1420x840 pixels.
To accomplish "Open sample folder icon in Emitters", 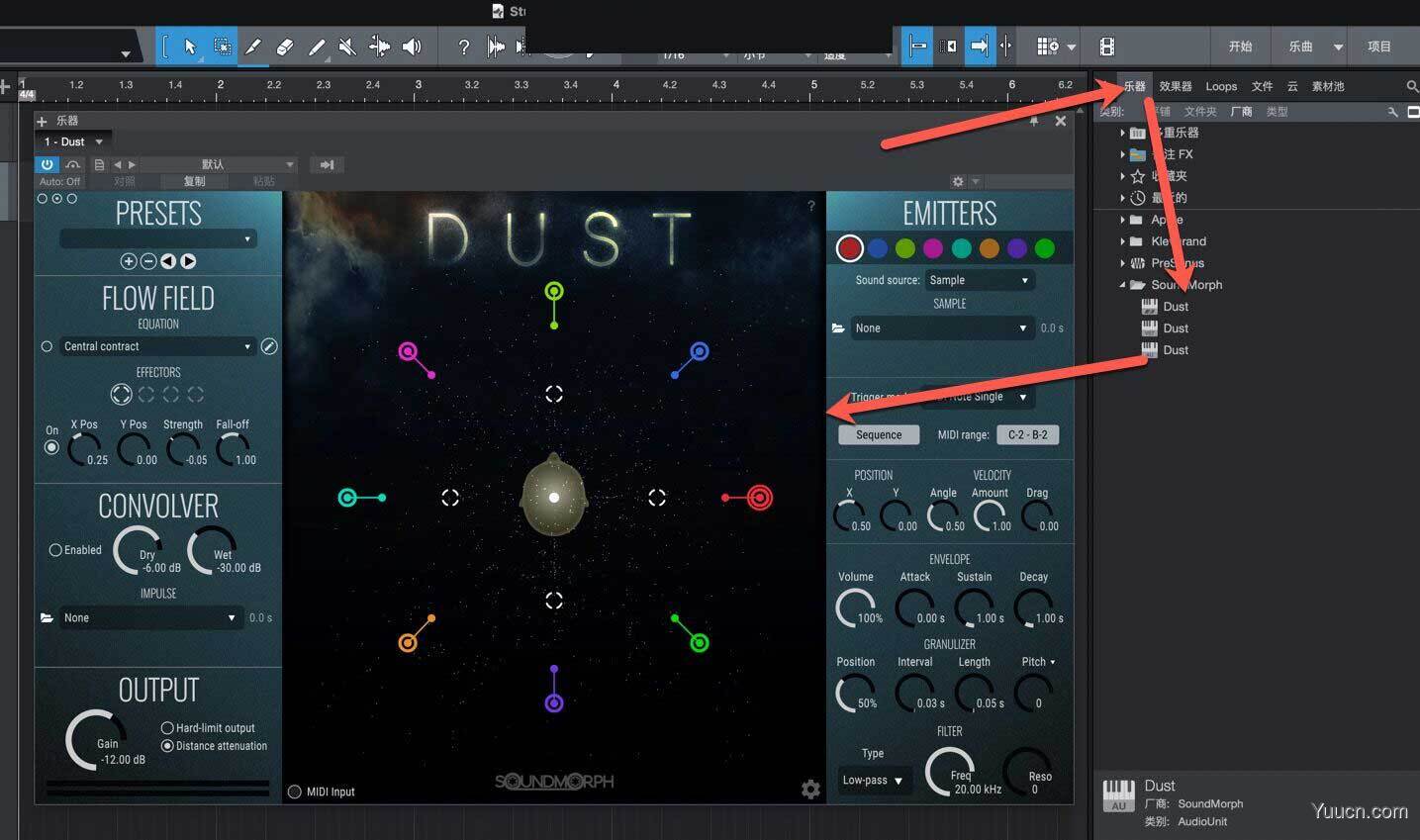I will [x=838, y=327].
